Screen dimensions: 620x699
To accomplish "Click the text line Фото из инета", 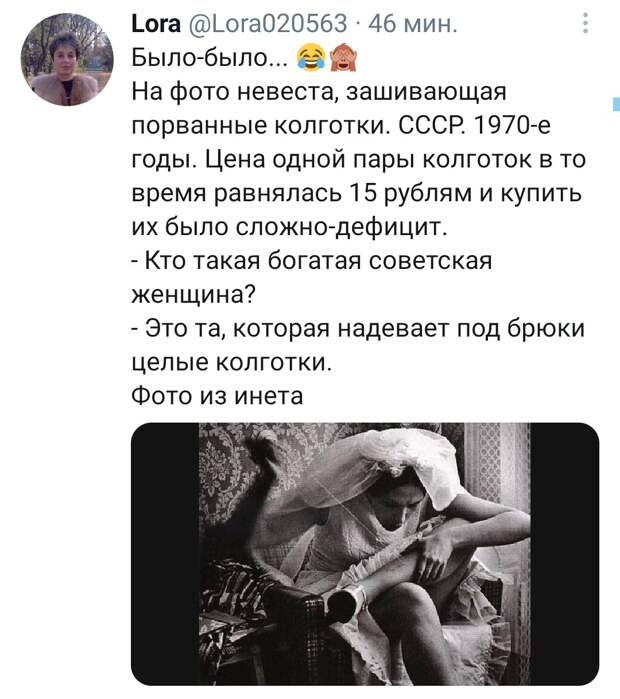I will [218, 396].
